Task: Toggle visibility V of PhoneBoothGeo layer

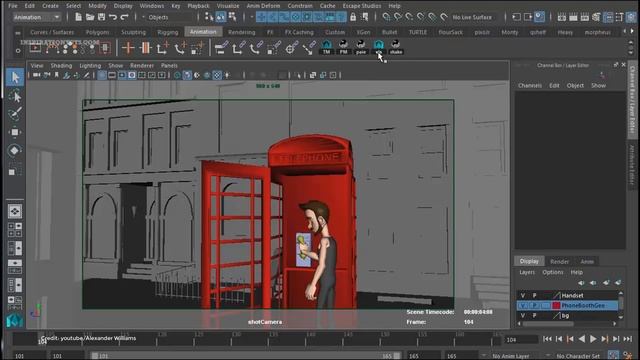Action: click(x=523, y=305)
